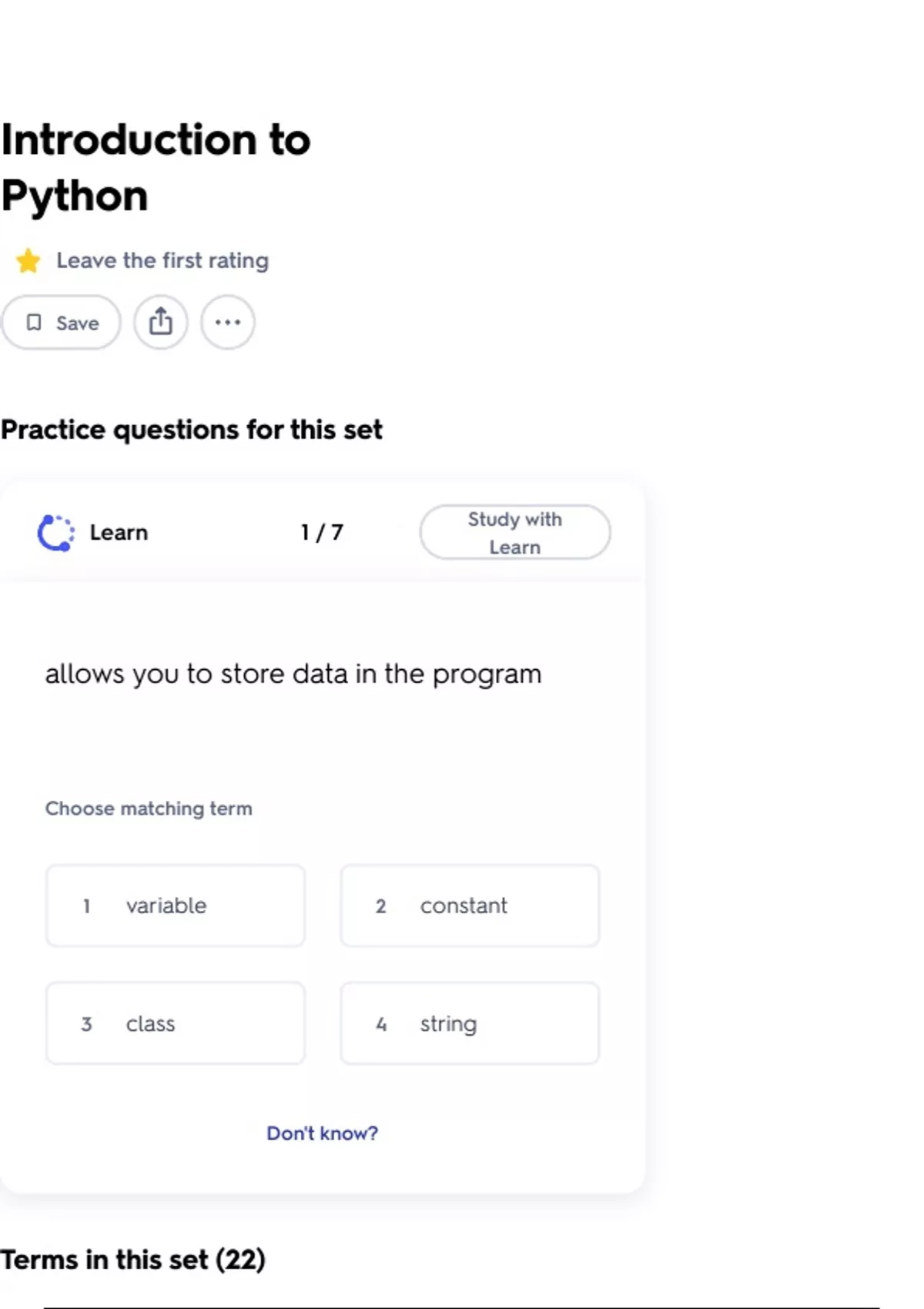This screenshot has height=1309, width=924.
Task: Select answer option "variable"
Action: click(176, 906)
